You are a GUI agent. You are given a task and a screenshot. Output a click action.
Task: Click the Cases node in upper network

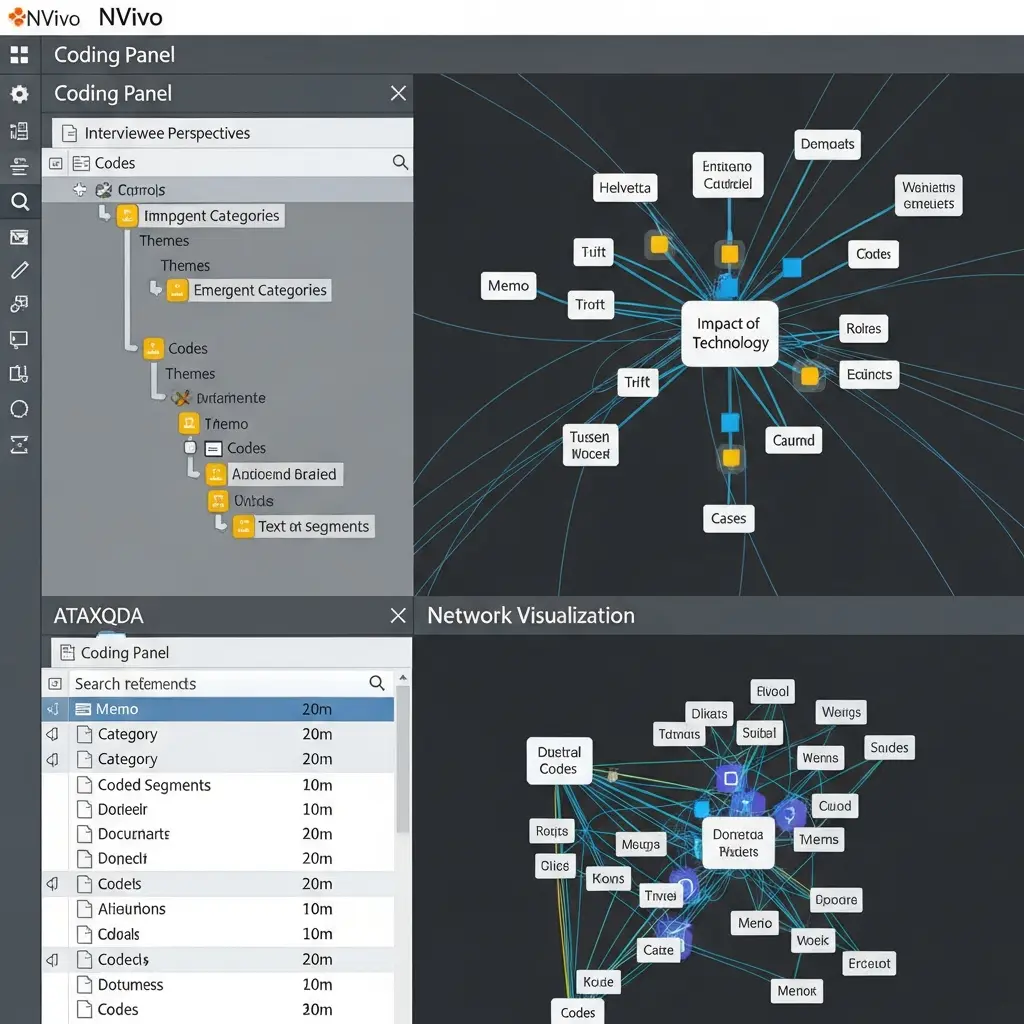click(x=728, y=519)
